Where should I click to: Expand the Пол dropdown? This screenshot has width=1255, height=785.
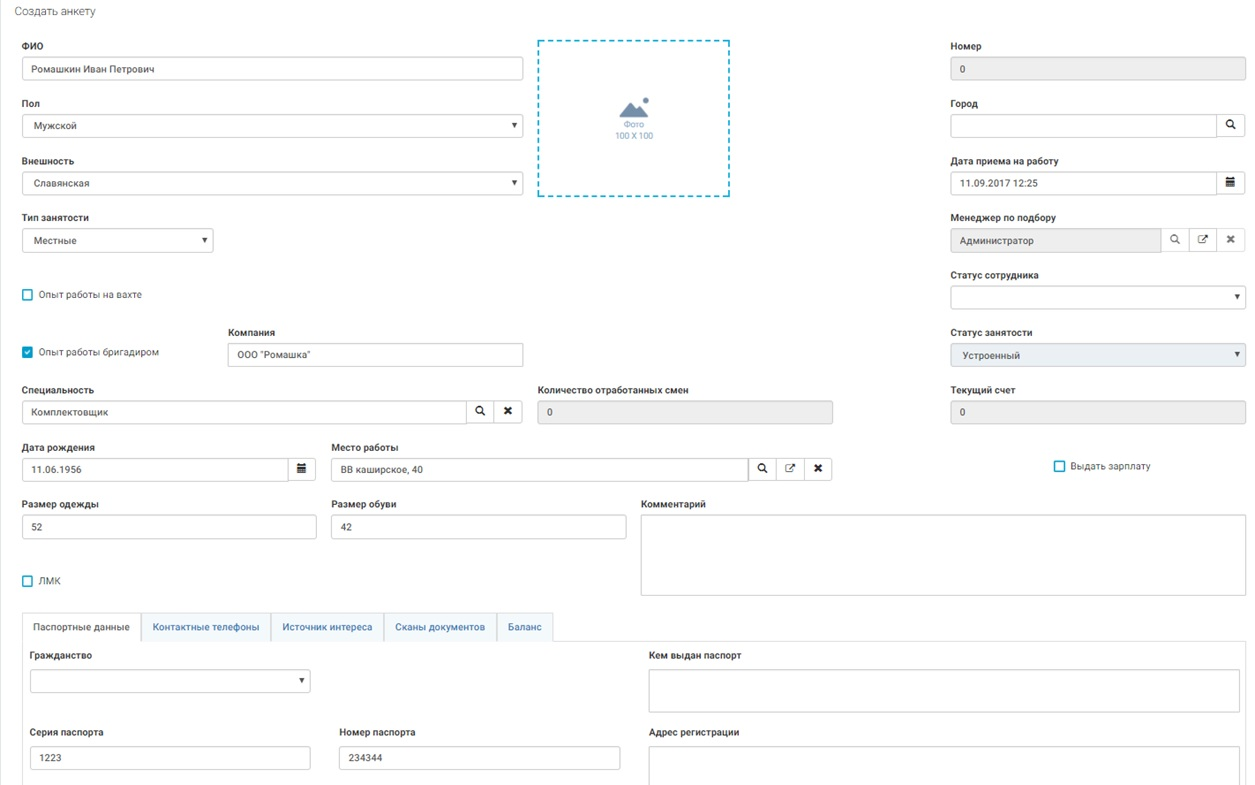pos(272,126)
